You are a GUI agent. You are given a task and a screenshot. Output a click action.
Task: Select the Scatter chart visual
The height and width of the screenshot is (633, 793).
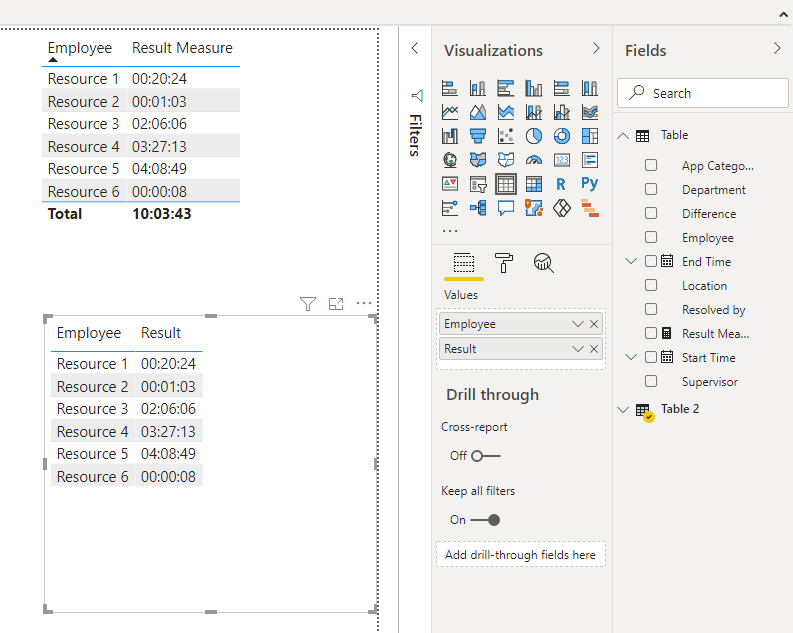pos(506,136)
